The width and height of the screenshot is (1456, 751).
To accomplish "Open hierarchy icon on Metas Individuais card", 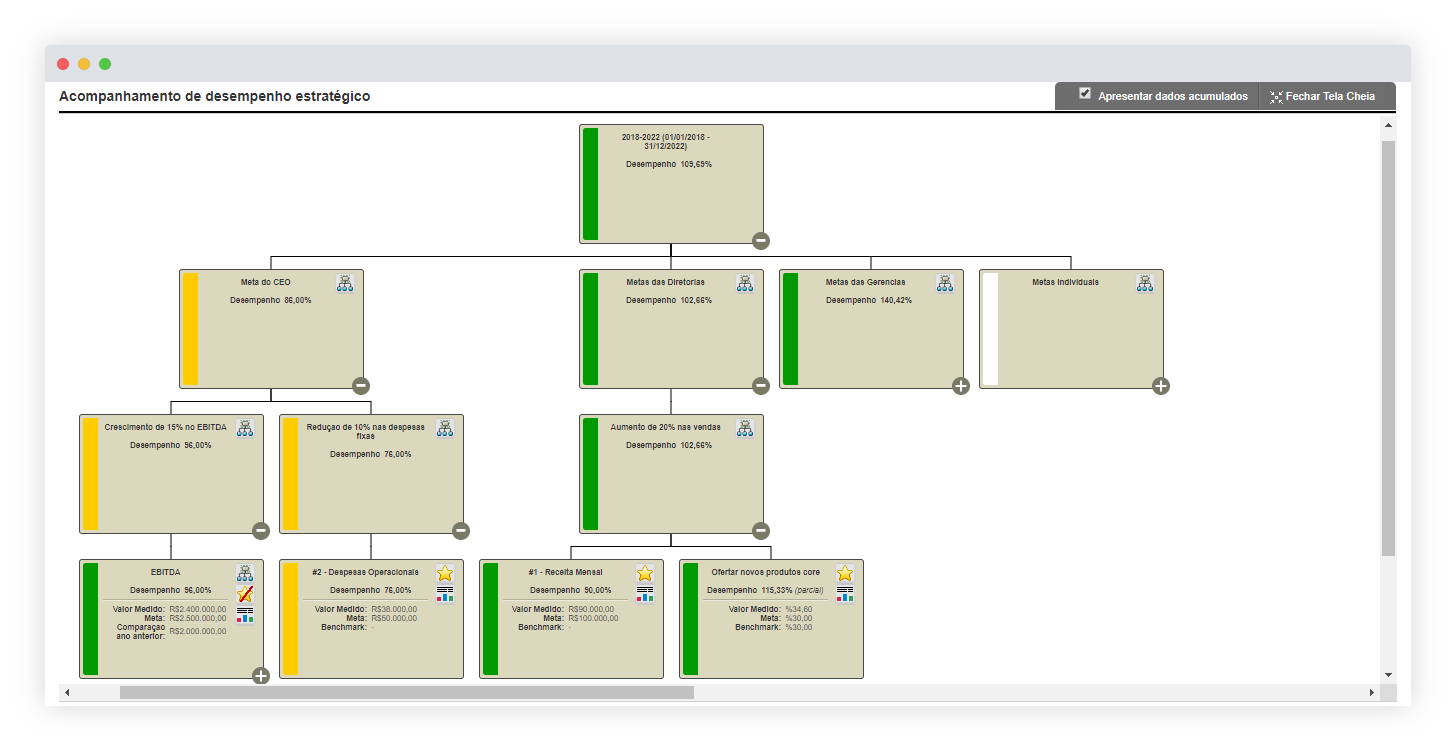I will pyautogui.click(x=1145, y=283).
